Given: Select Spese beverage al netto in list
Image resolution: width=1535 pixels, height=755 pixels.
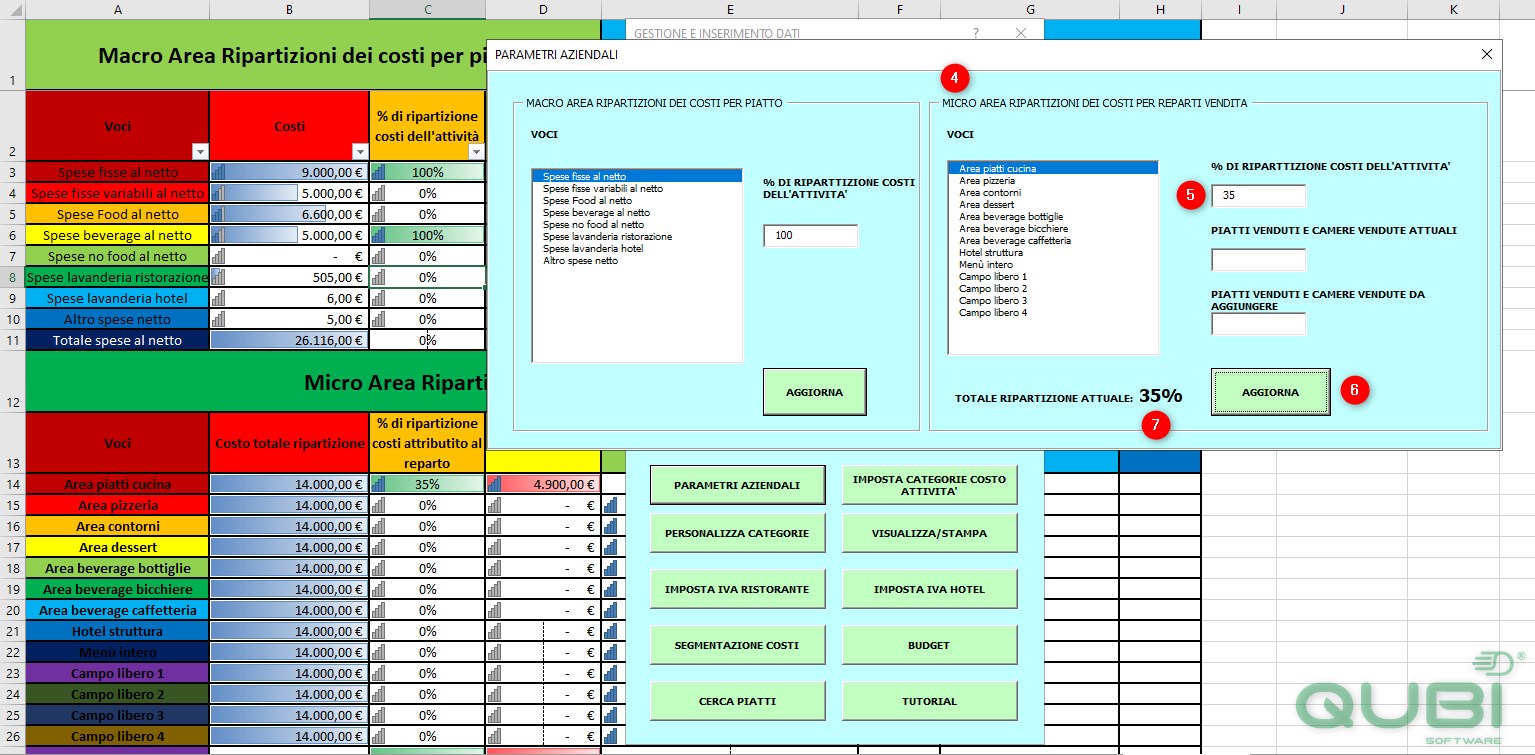Looking at the screenshot, I should (637, 212).
